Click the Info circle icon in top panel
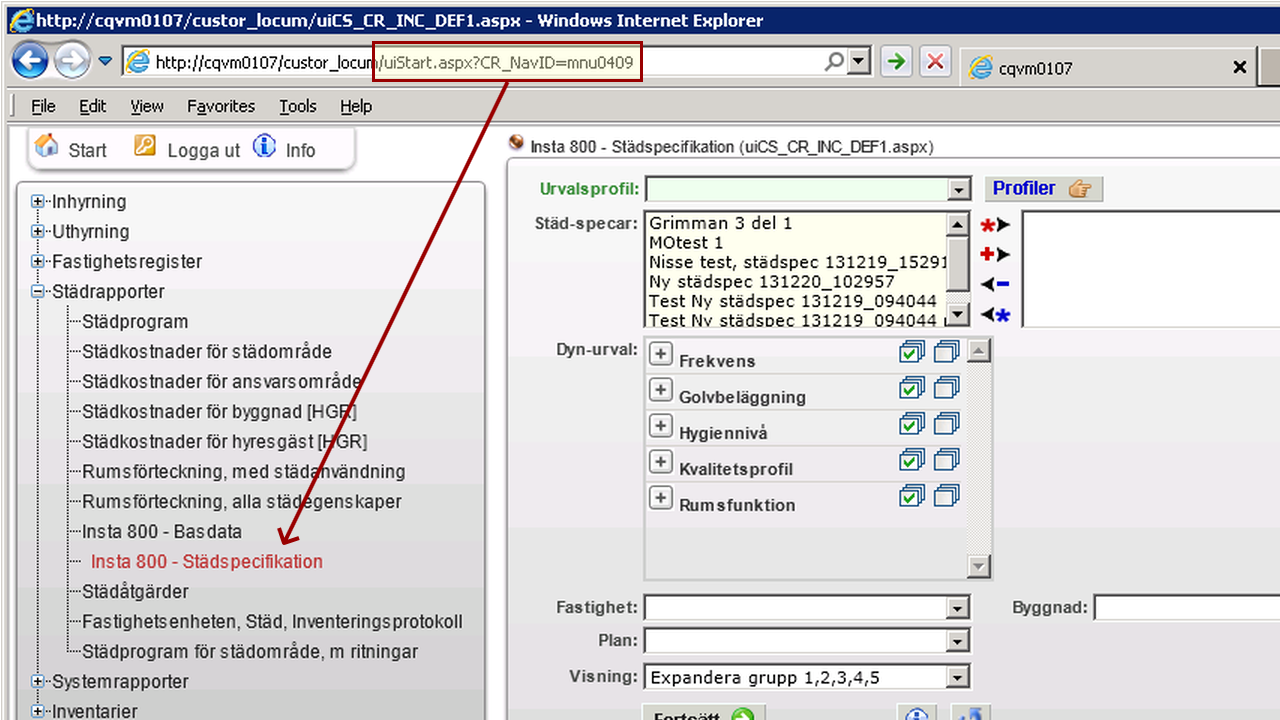This screenshot has width=1280, height=720. [x=264, y=146]
